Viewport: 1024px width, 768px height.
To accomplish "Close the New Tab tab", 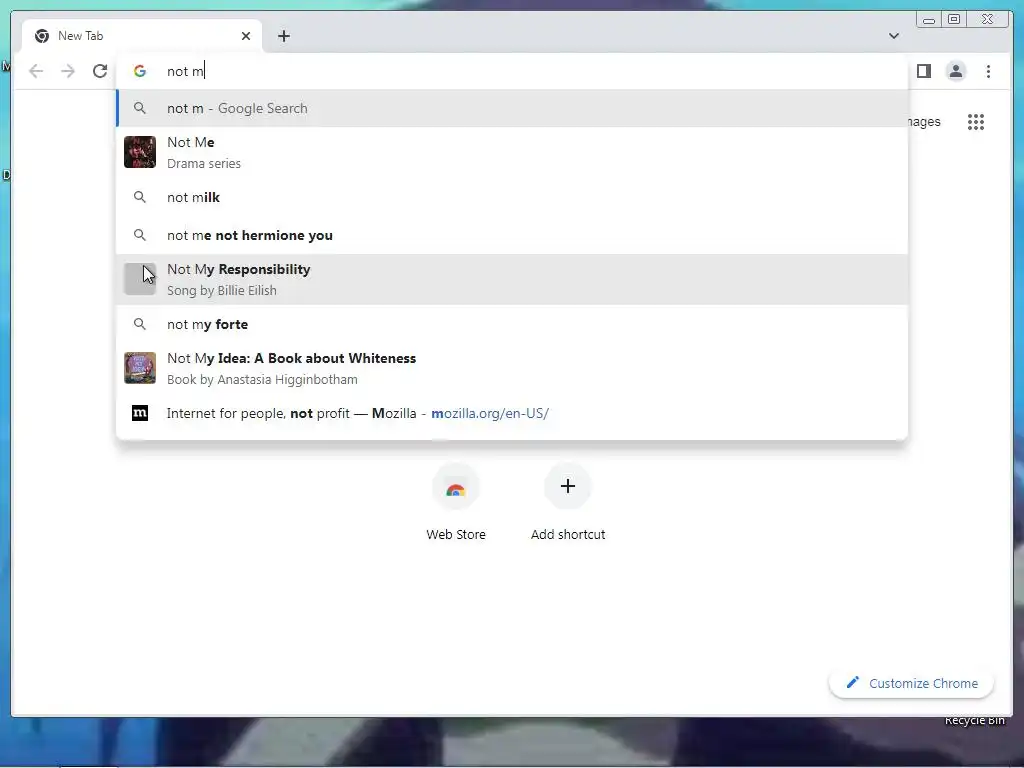I will point(246,36).
